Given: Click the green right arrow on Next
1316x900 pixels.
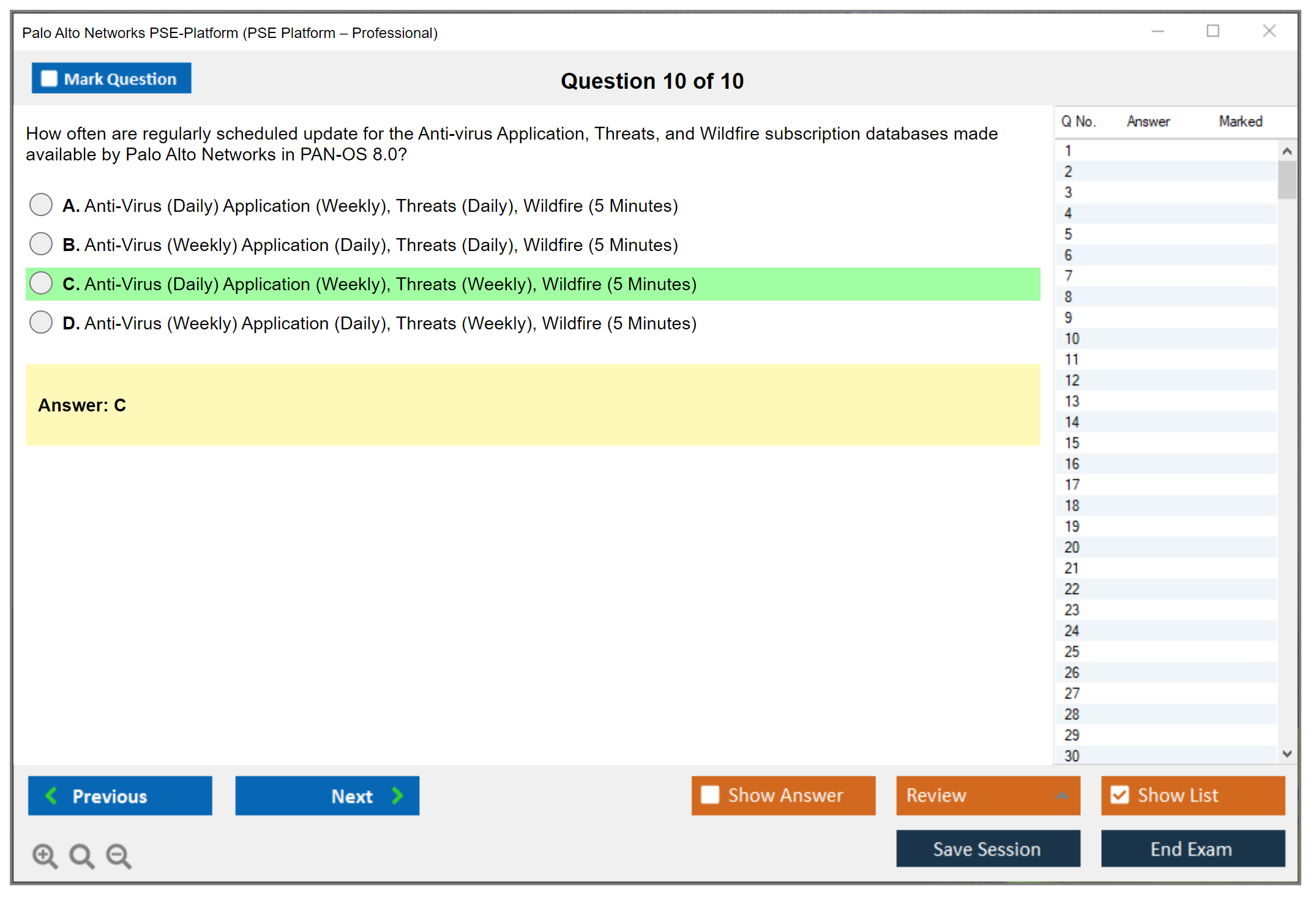Looking at the screenshot, I should pos(397,795).
